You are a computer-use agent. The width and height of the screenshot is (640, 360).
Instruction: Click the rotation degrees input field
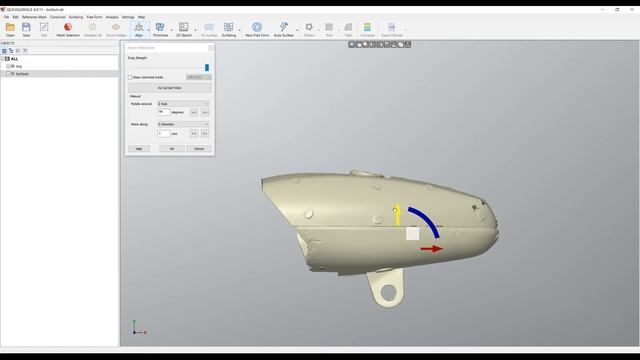(164, 112)
